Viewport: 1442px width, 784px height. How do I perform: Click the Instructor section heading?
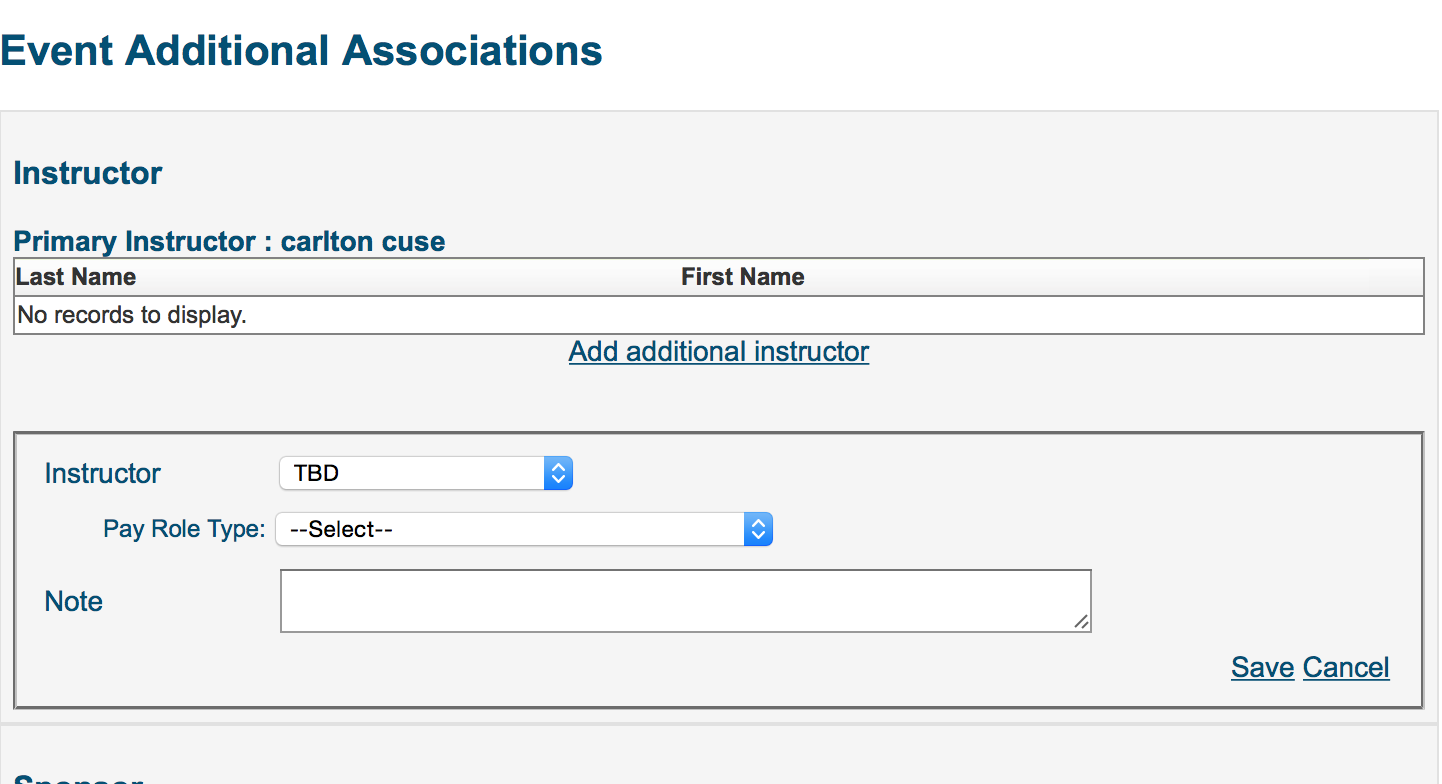coord(88,173)
